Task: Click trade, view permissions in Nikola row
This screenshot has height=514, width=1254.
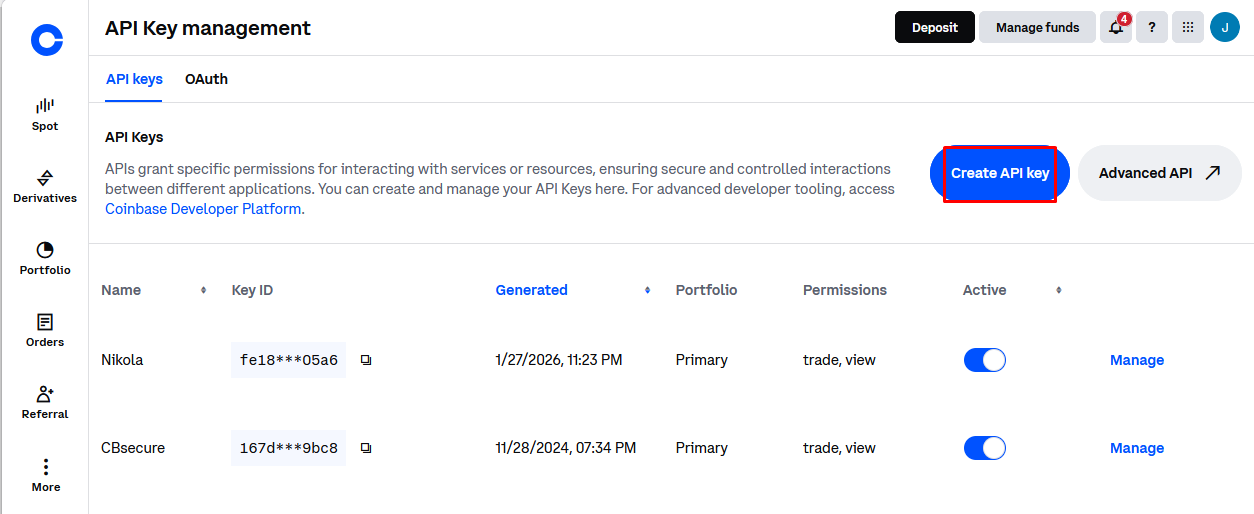Action: pos(839,360)
